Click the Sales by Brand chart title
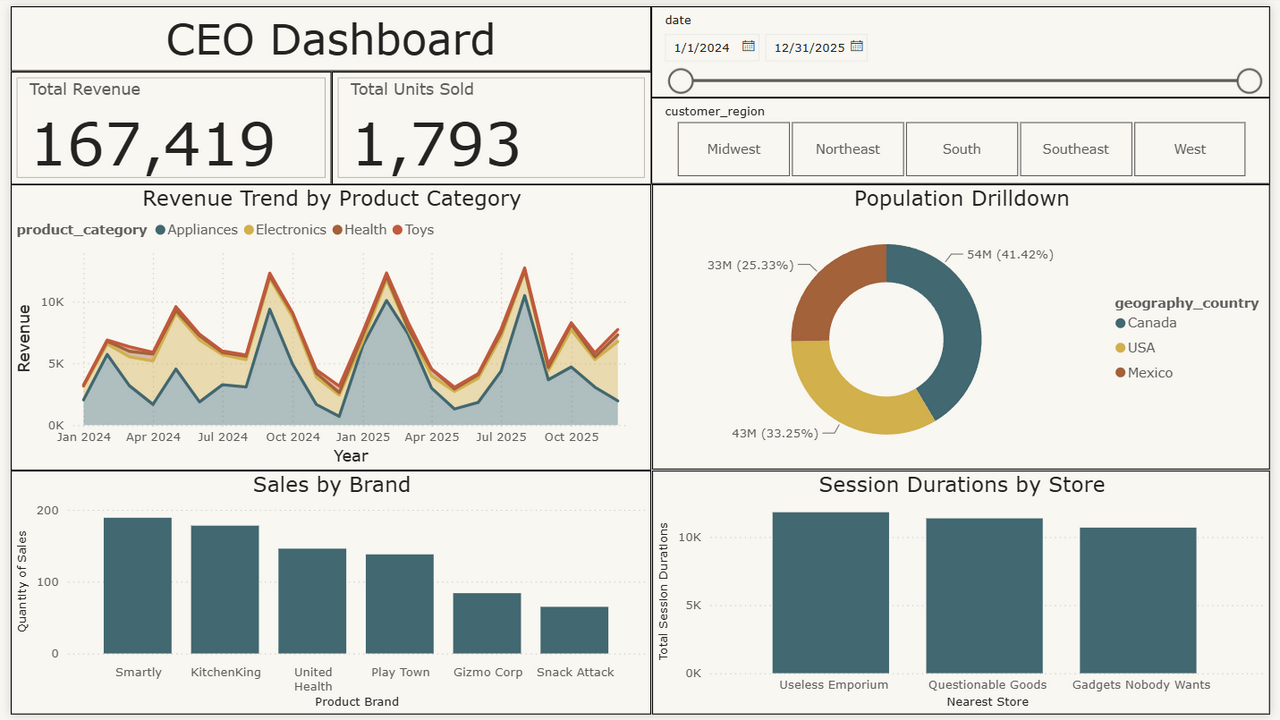1280x720 pixels. pyautogui.click(x=332, y=485)
